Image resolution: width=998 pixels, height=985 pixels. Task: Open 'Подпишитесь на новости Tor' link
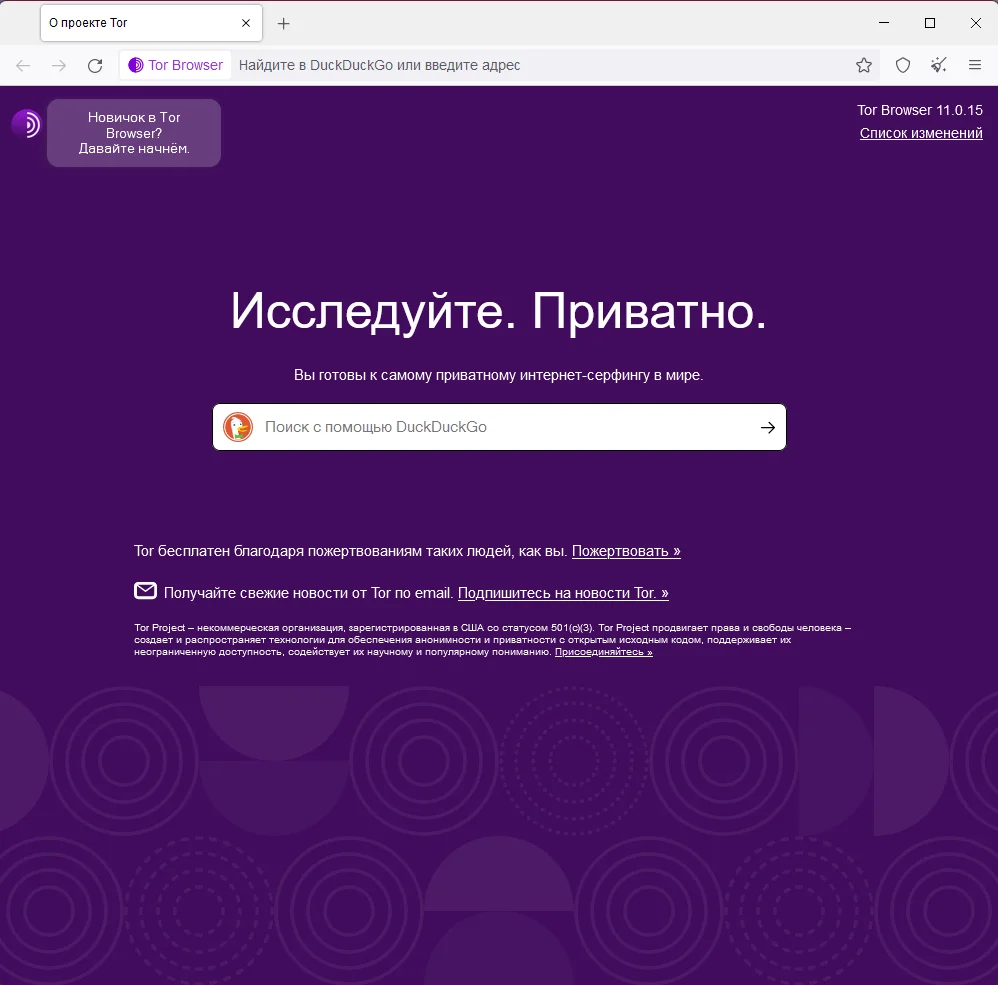563,593
